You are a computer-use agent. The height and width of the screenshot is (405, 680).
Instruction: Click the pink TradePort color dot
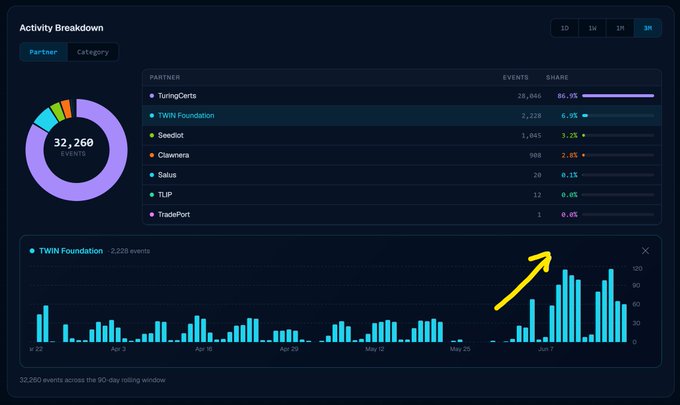(152, 215)
